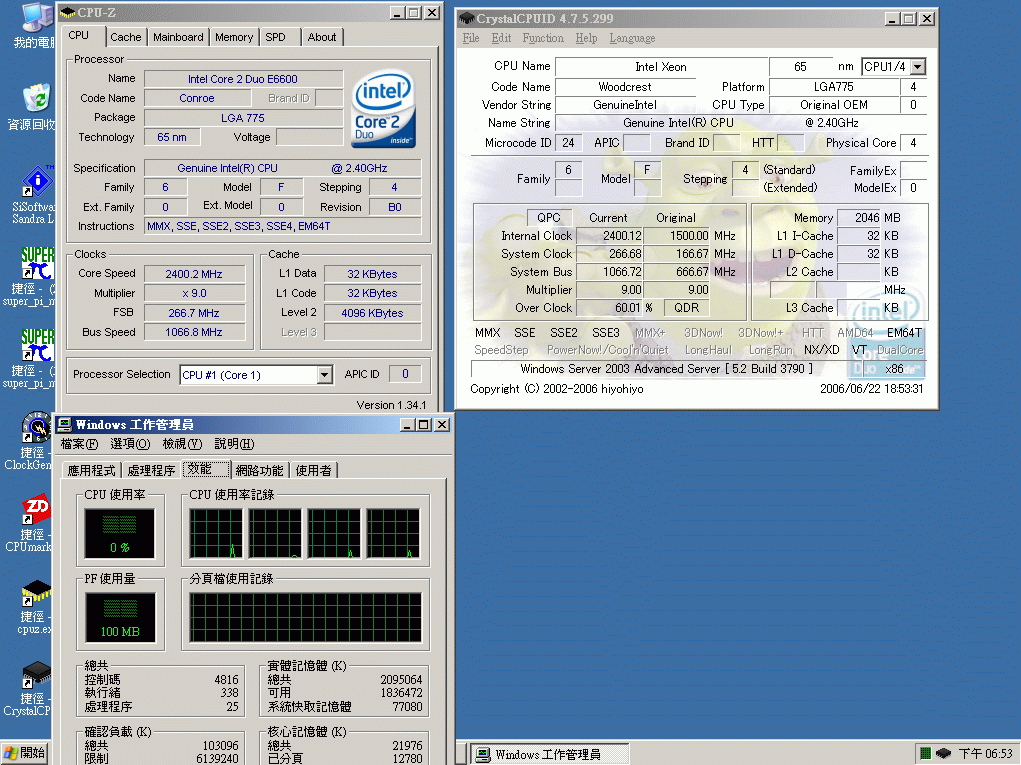Open the 檢視(V) menu in Task Manager
1021x765 pixels.
point(182,444)
